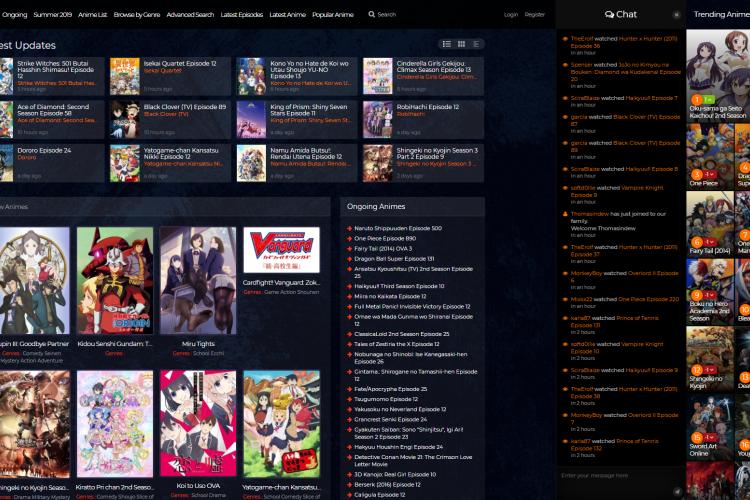Screen dimensions: 750x500
Task: Click the One Piece trending card
Action: (x=710, y=156)
